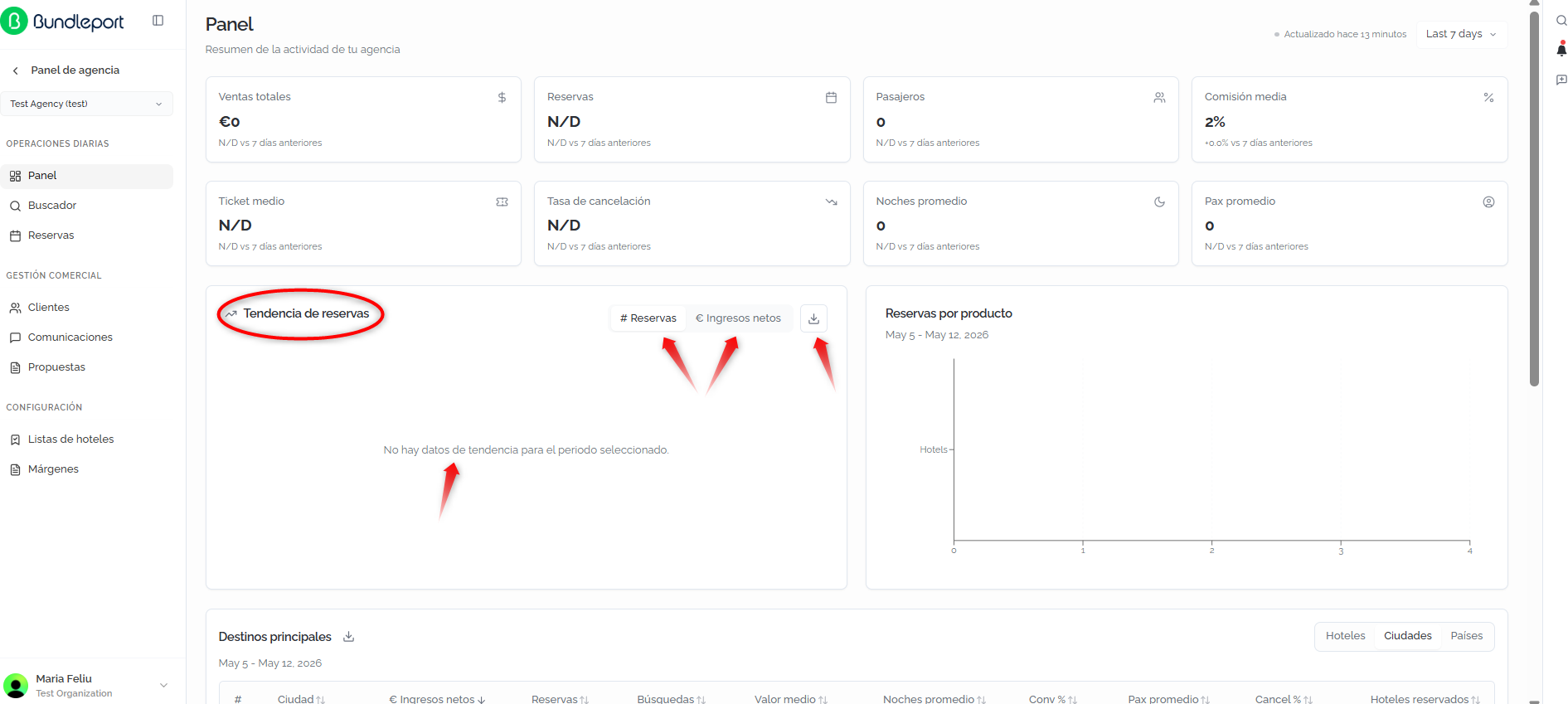Screen dimensions: 1568x704
Task: Click the ticket icon on Ticket medio card
Action: pyautogui.click(x=502, y=201)
